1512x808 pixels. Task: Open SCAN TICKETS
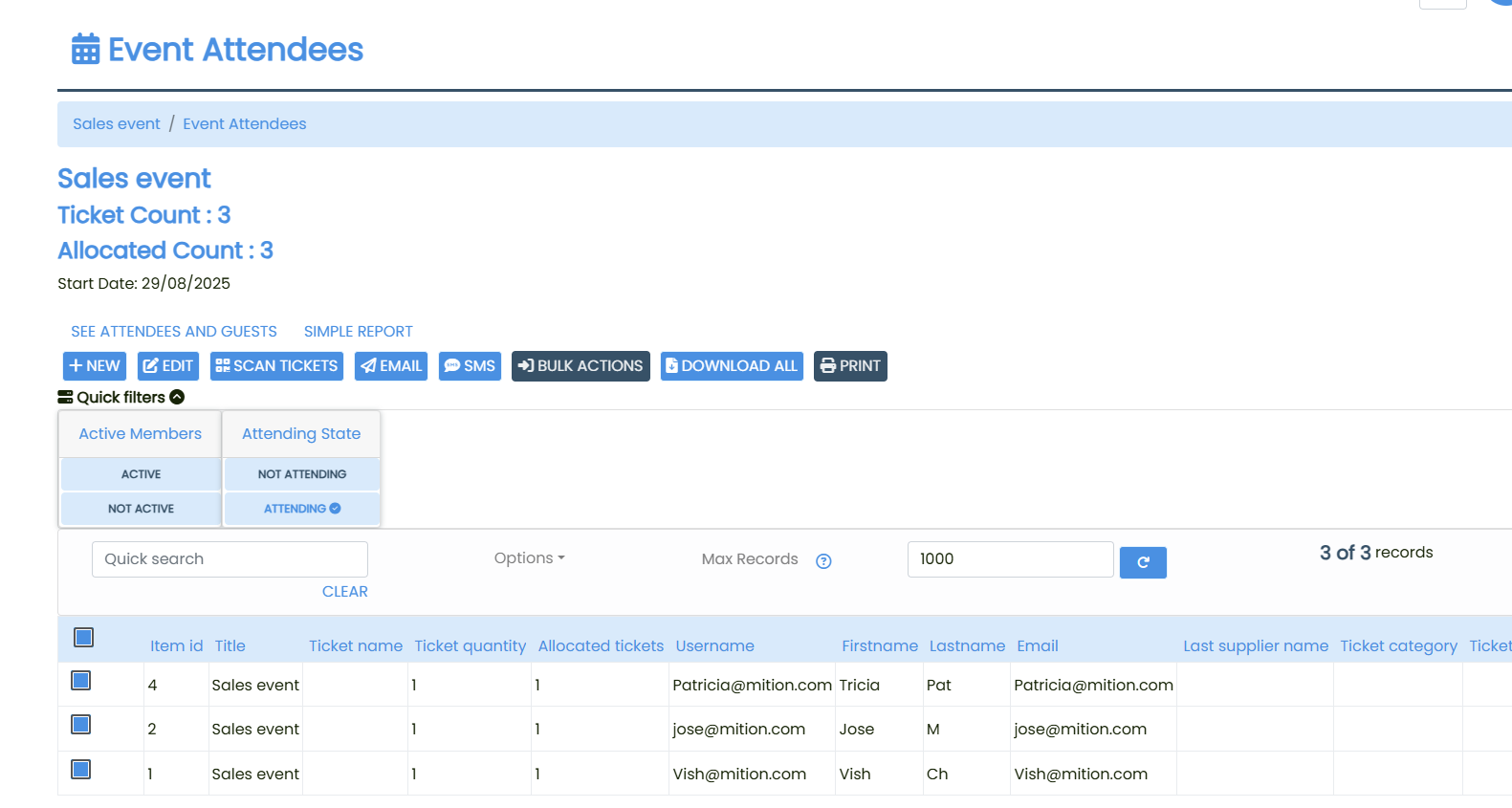[276, 366]
